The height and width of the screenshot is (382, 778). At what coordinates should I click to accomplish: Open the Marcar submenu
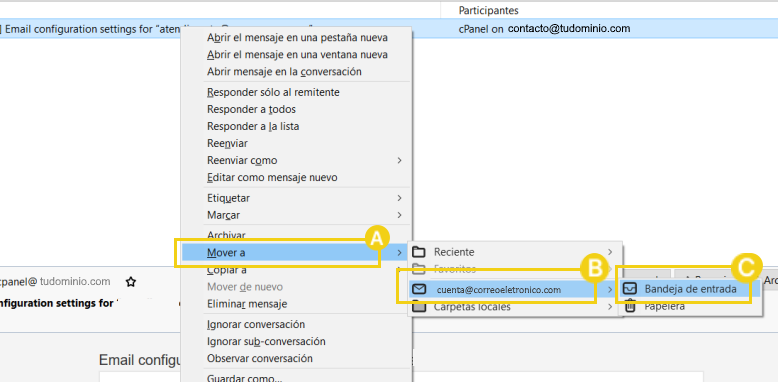[x=297, y=215]
